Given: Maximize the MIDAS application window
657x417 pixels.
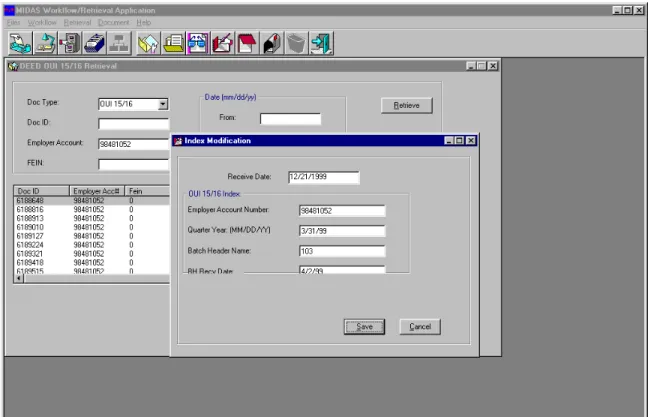Looking at the screenshot, I should [x=628, y=10].
